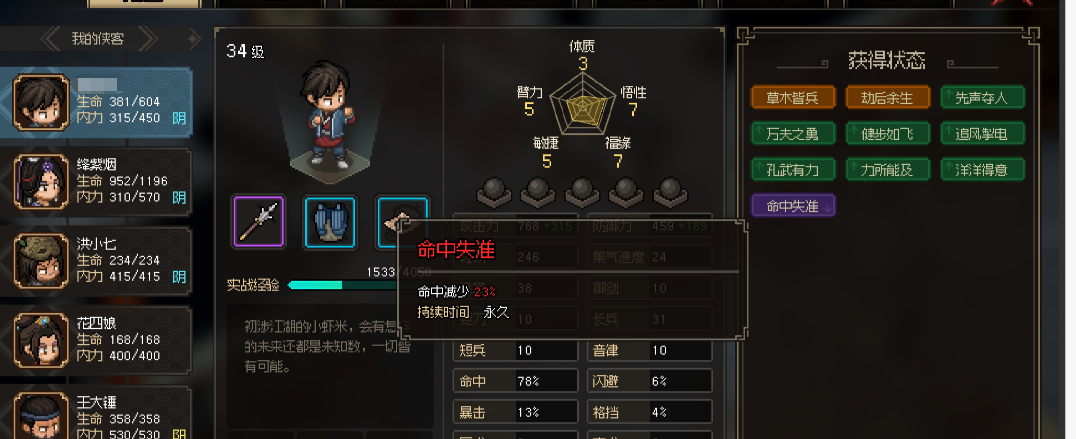Screen dimensions: 1076x439
Task: Click the first empty orb socket
Action: (493, 192)
